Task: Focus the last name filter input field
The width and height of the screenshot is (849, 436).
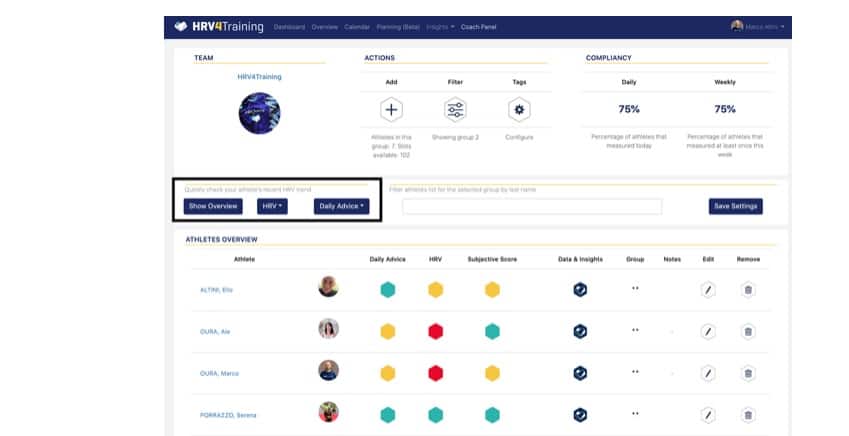Action: (532, 207)
